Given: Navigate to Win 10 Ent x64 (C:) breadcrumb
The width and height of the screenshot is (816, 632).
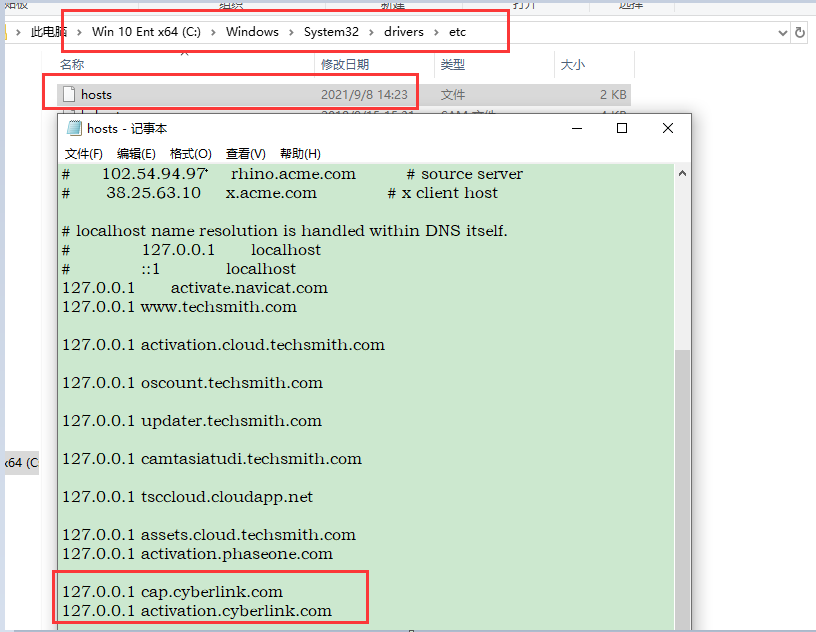Looking at the screenshot, I should click(146, 32).
